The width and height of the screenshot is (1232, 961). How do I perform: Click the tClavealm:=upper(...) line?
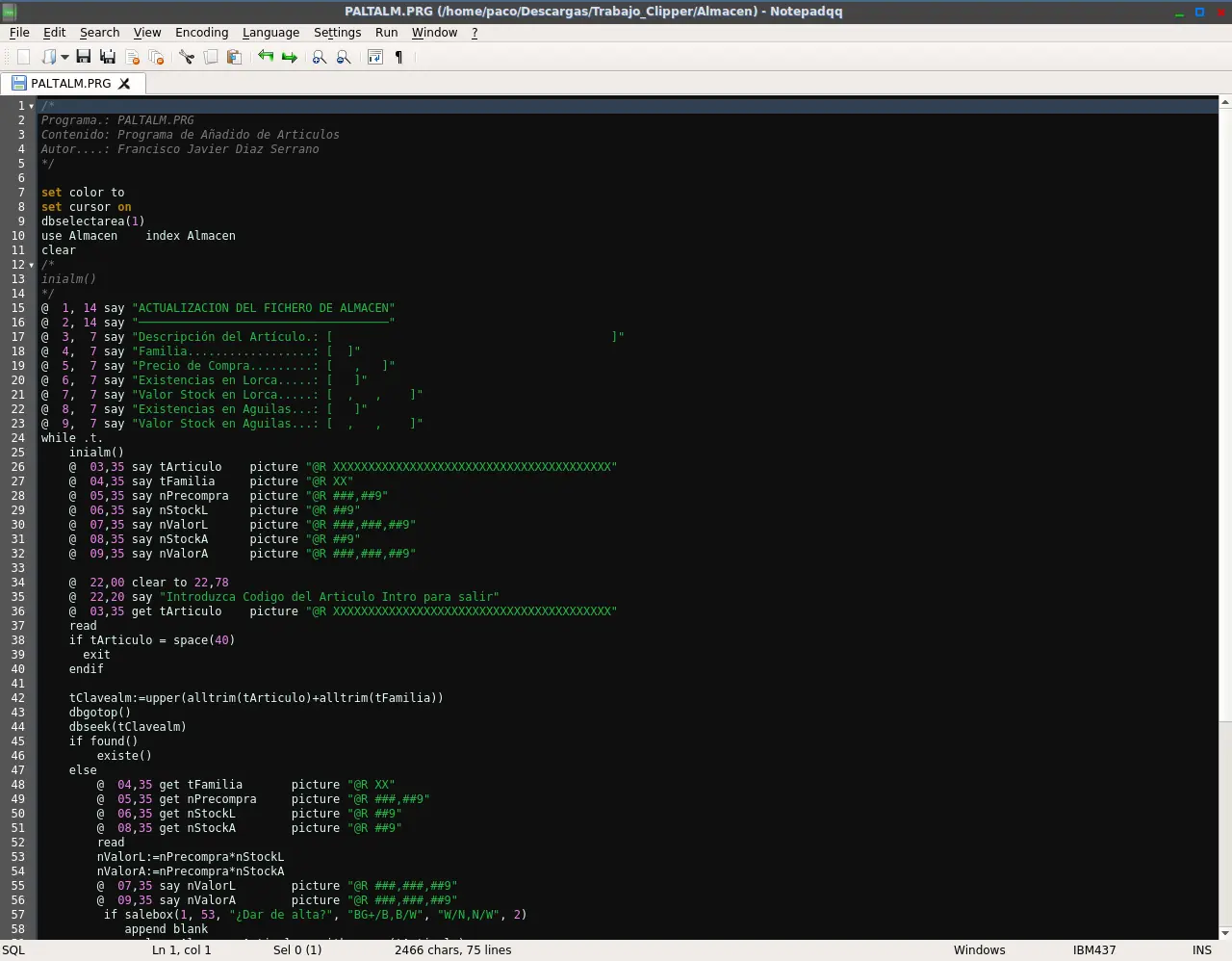pyautogui.click(x=256, y=698)
